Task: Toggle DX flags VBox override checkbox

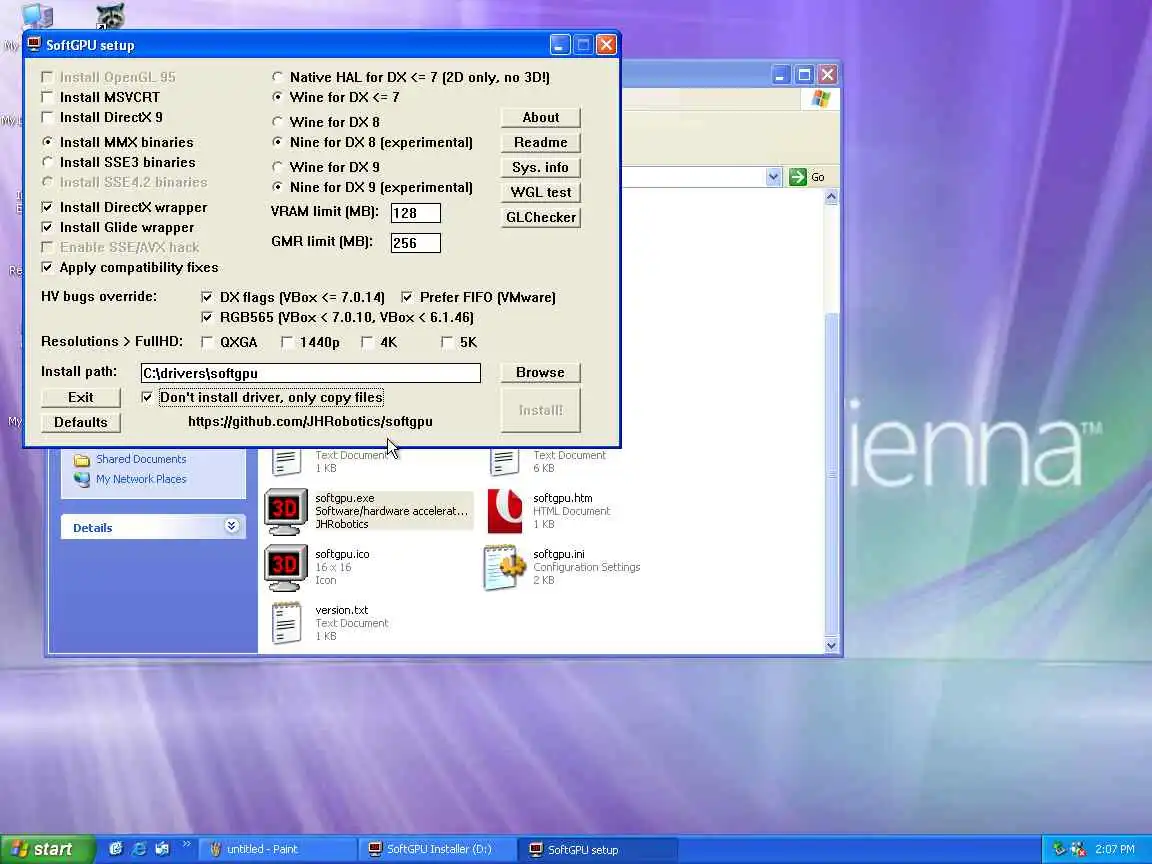Action: [x=207, y=298]
